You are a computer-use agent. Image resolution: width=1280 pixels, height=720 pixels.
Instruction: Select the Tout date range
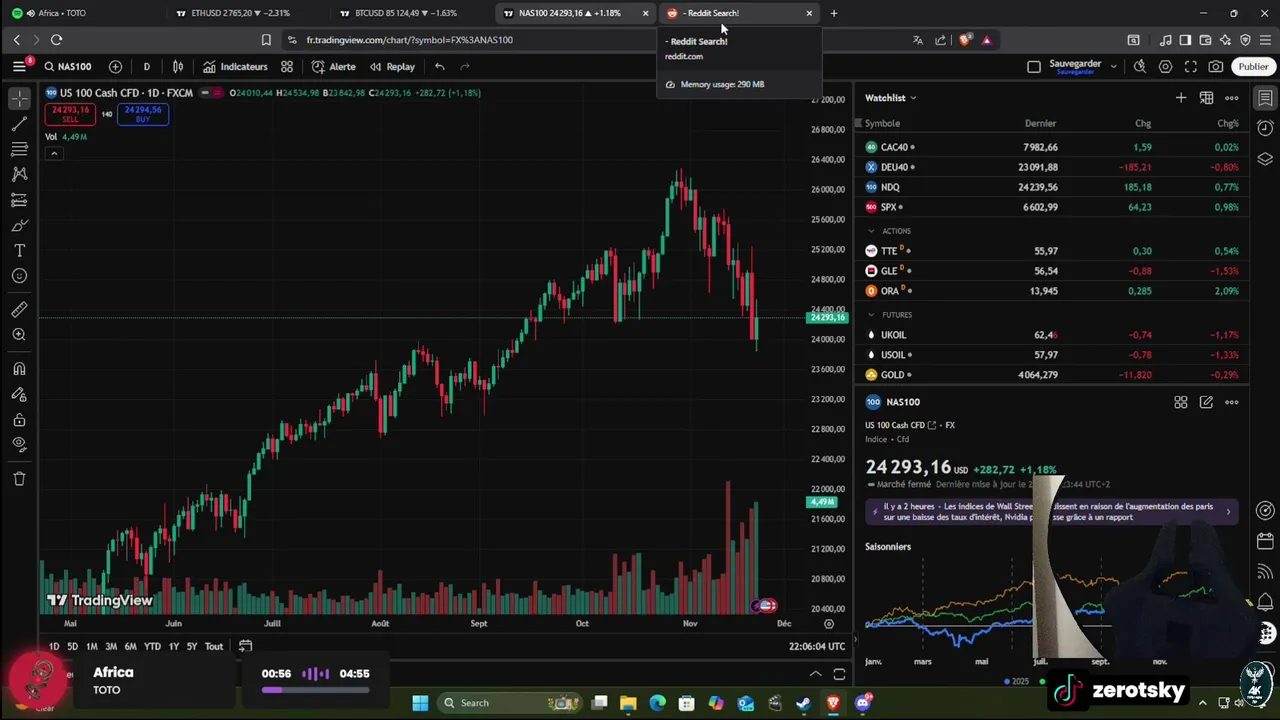coord(214,647)
